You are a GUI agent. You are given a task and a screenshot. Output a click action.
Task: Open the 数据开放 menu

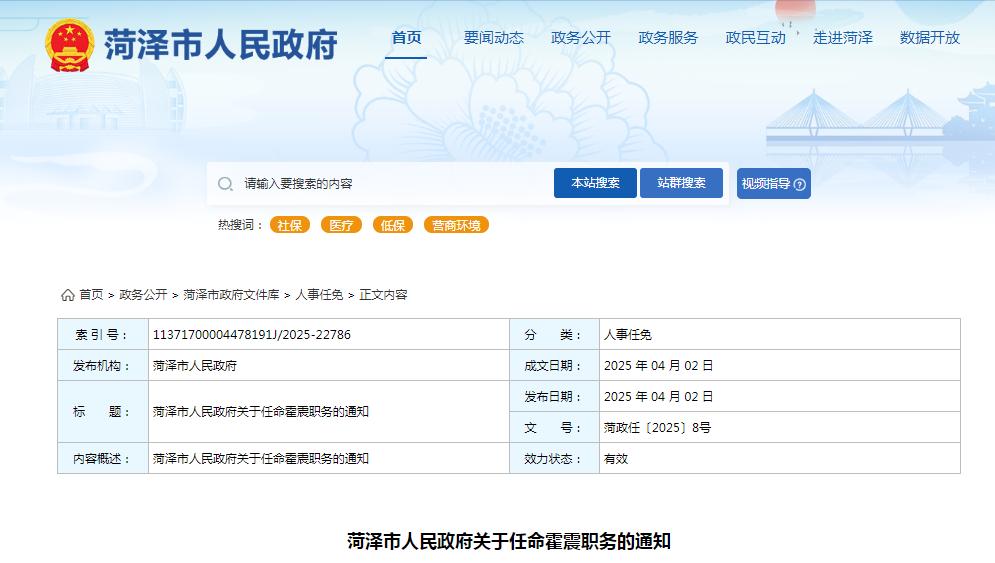(930, 38)
